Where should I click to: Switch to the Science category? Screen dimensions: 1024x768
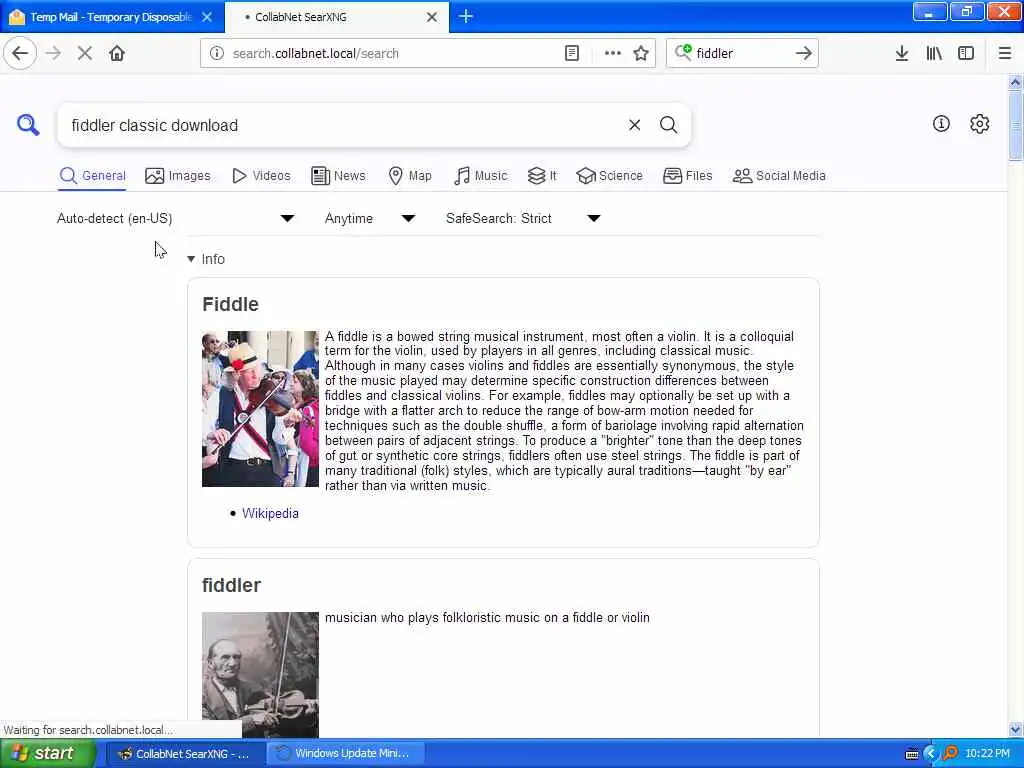[x=609, y=176]
